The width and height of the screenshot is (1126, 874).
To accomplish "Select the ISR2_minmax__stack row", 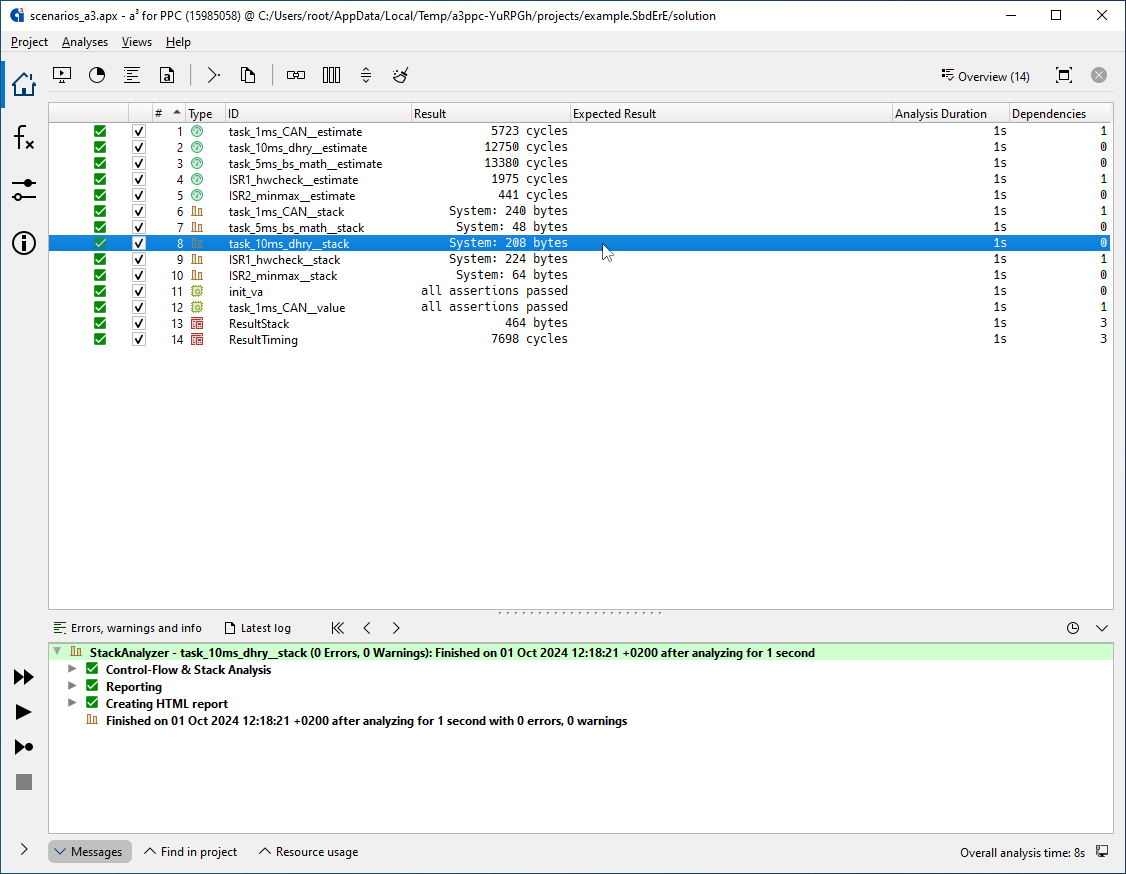I will [x=580, y=276].
